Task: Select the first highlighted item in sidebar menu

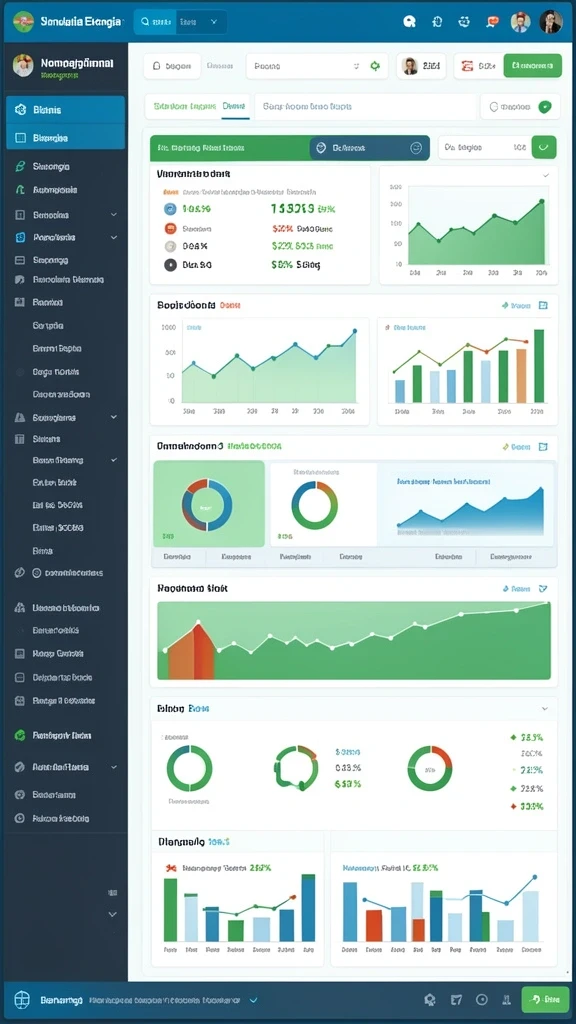Action: (65, 110)
